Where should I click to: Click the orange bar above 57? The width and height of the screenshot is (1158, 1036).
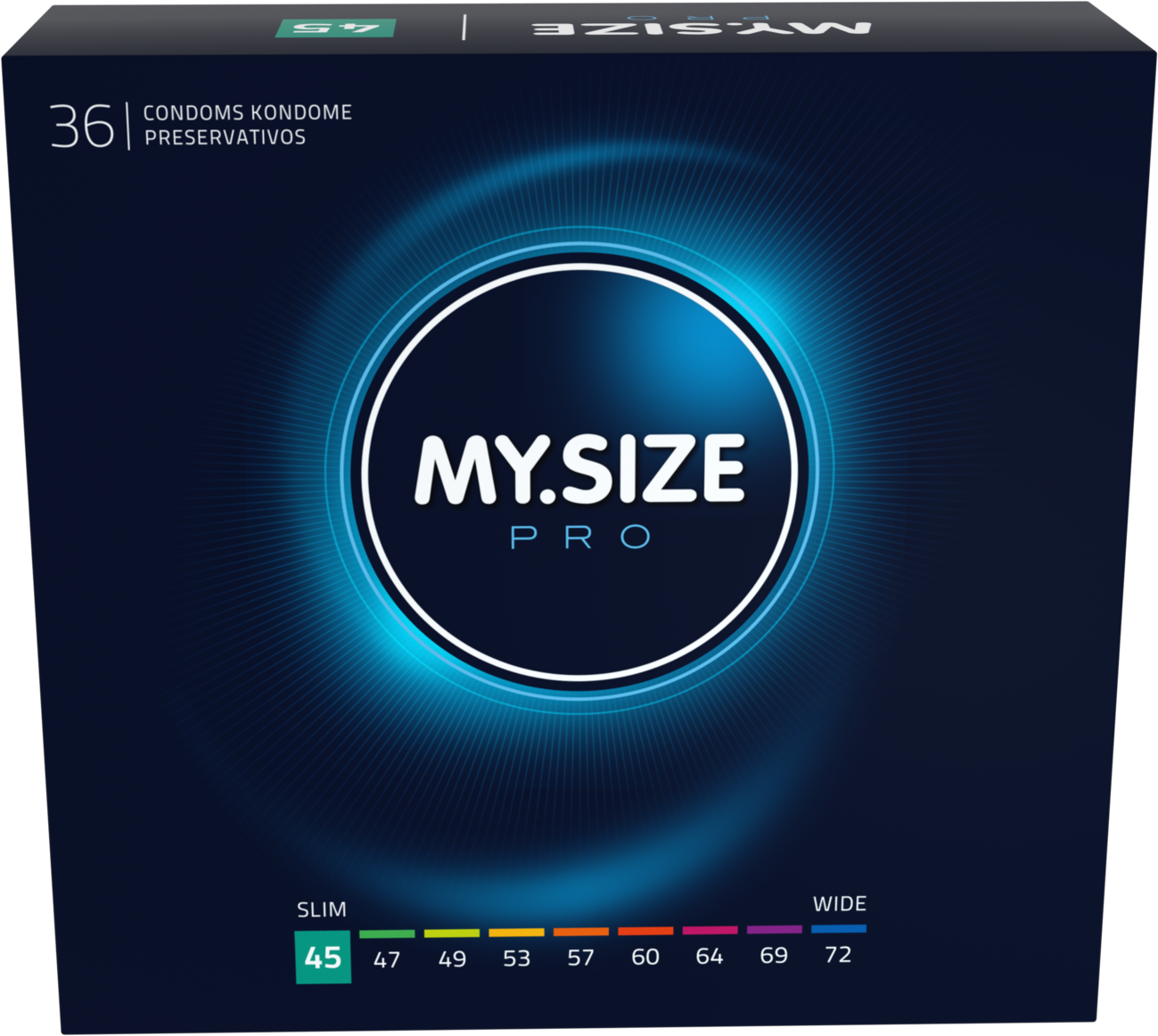point(580,932)
